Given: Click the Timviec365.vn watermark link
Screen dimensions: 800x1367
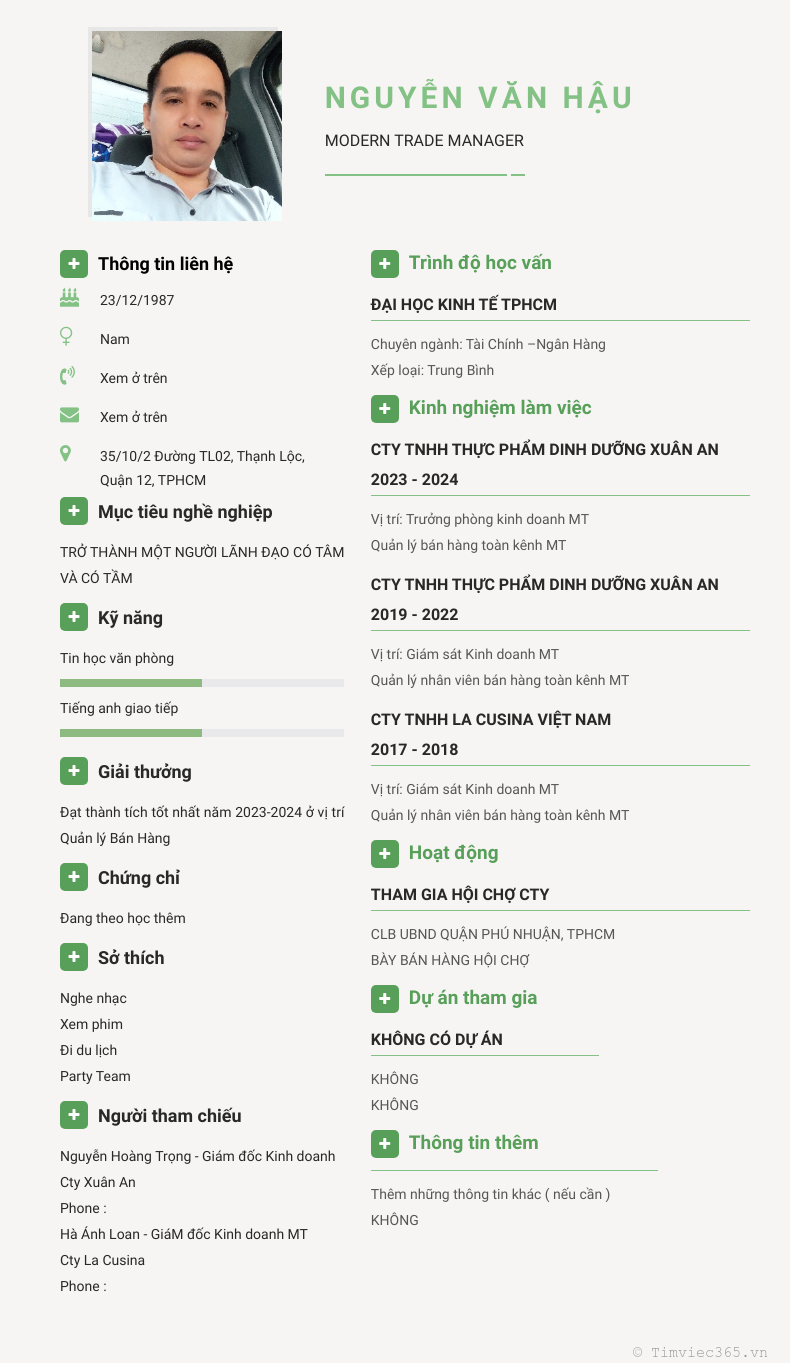Looking at the screenshot, I should click(700, 1352).
